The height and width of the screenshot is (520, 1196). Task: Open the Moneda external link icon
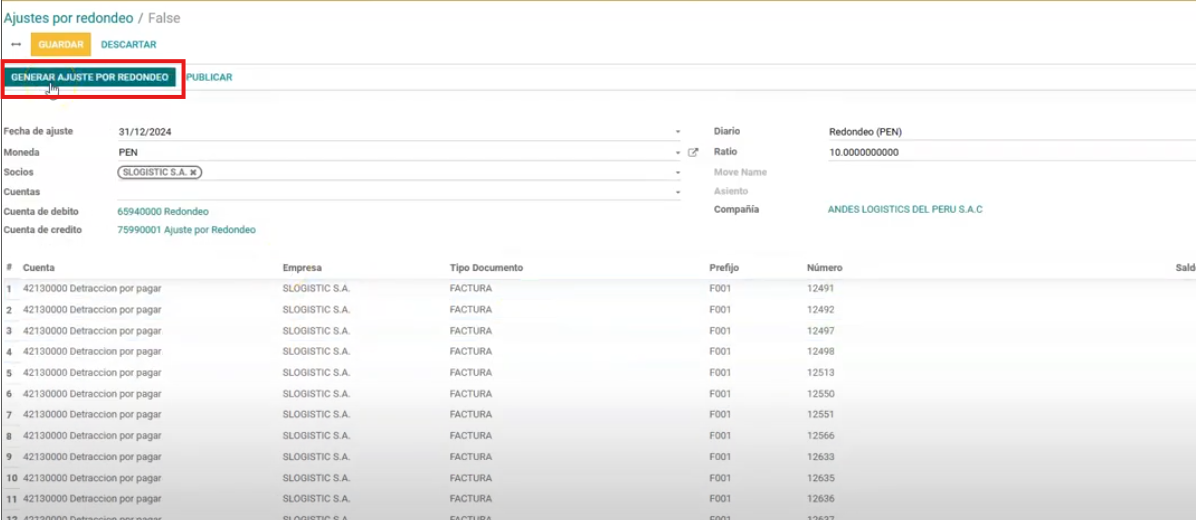coord(693,153)
